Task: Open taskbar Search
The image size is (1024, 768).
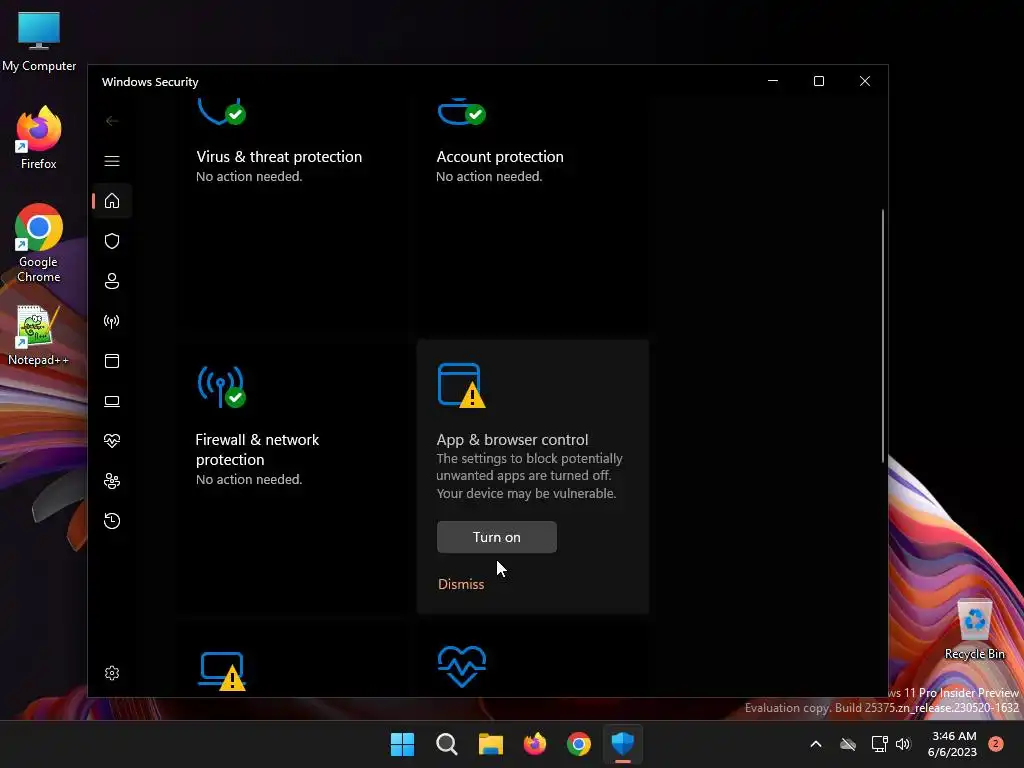Action: coord(447,744)
